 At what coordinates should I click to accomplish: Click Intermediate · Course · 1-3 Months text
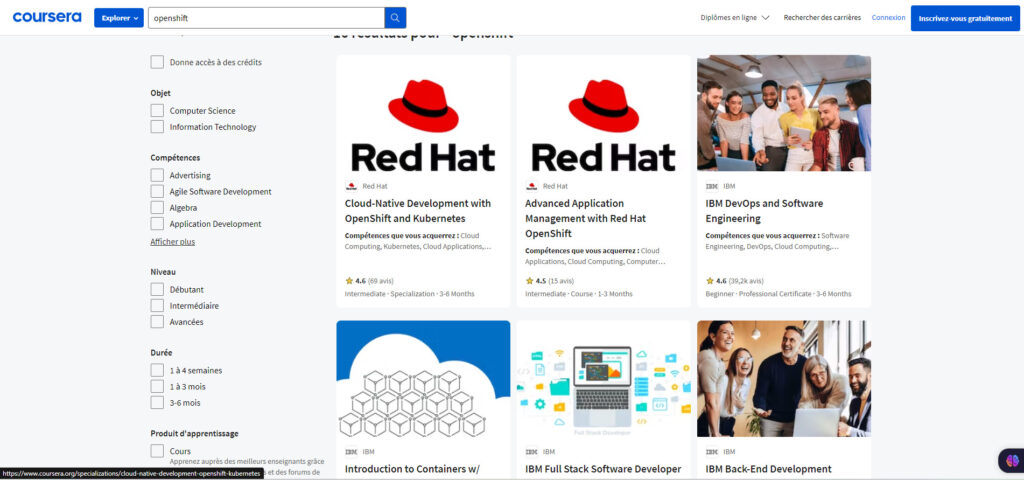pos(579,294)
